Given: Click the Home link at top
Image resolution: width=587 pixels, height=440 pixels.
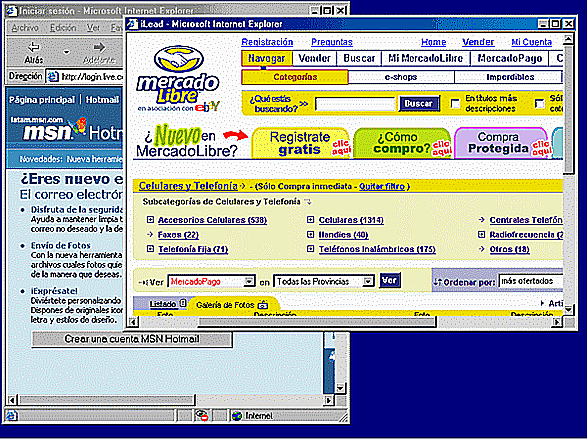Looking at the screenshot, I should (434, 42).
